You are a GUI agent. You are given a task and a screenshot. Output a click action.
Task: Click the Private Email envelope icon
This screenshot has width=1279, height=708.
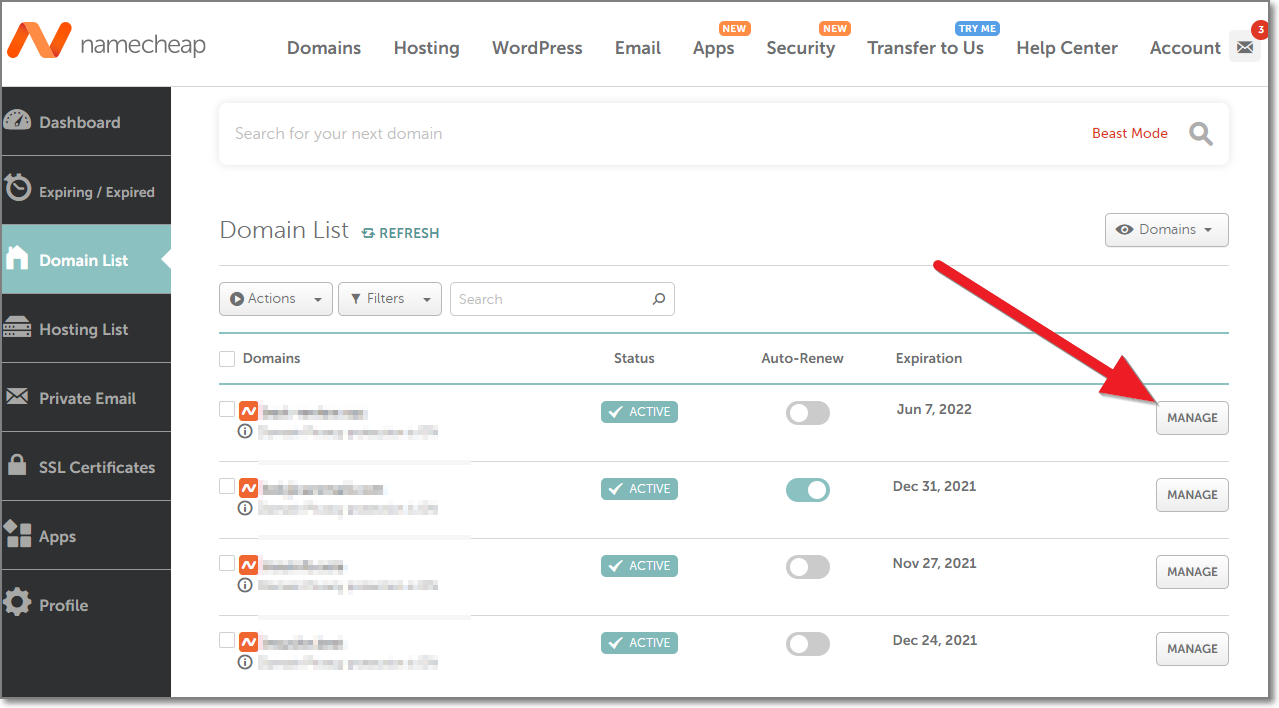pyautogui.click(x=18, y=397)
